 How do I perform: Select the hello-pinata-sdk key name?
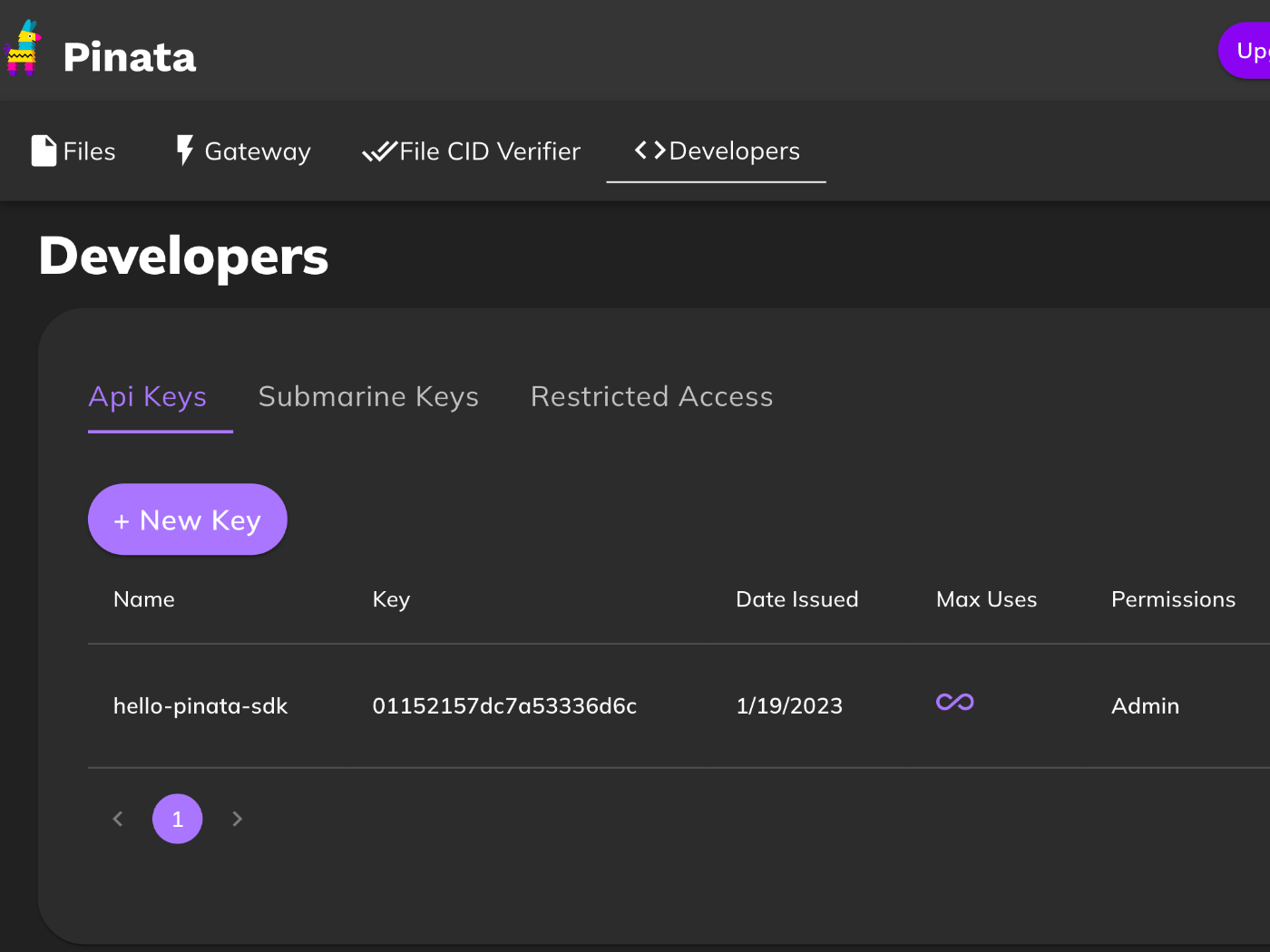click(200, 706)
